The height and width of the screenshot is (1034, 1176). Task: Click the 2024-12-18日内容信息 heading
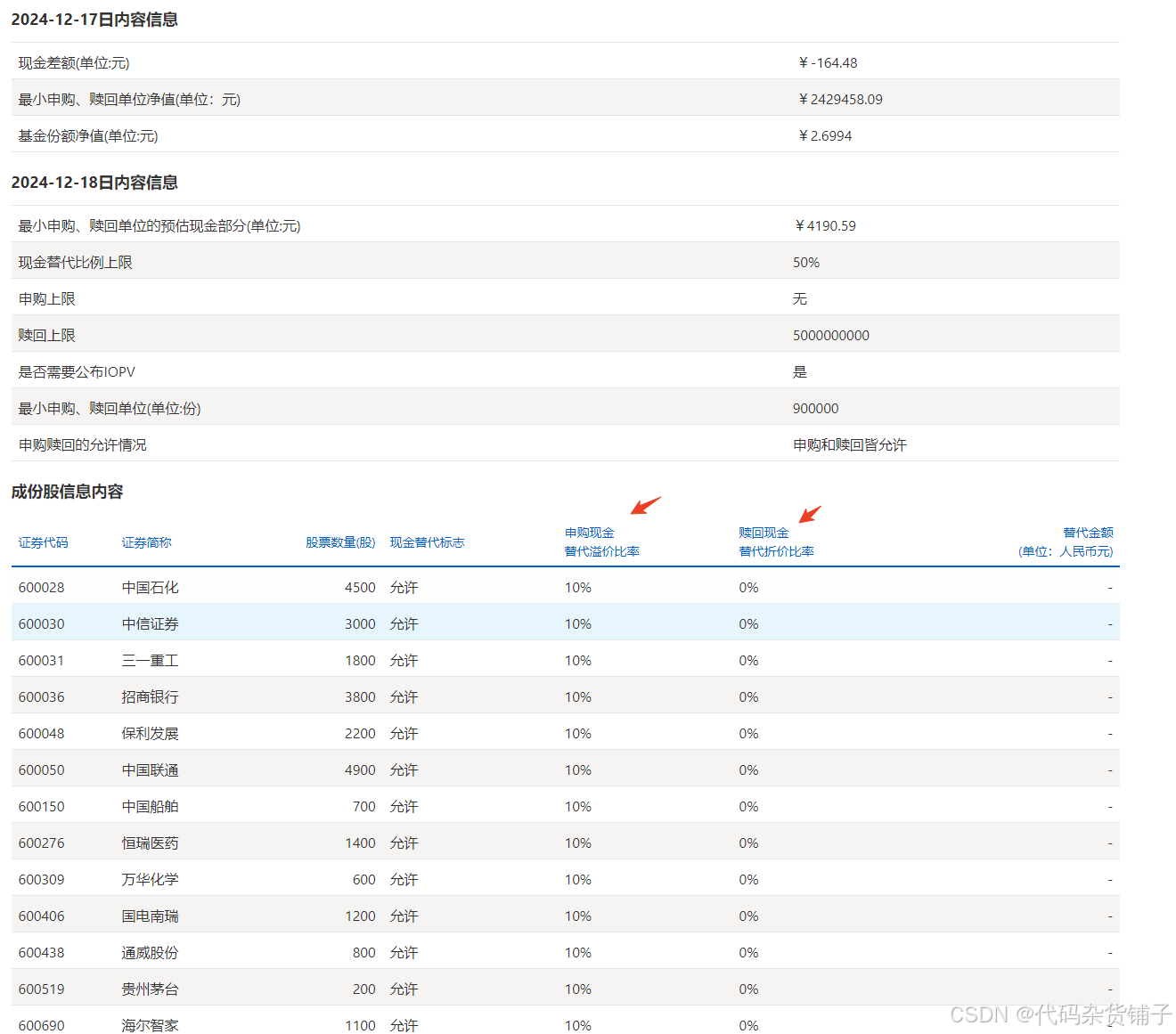94,183
